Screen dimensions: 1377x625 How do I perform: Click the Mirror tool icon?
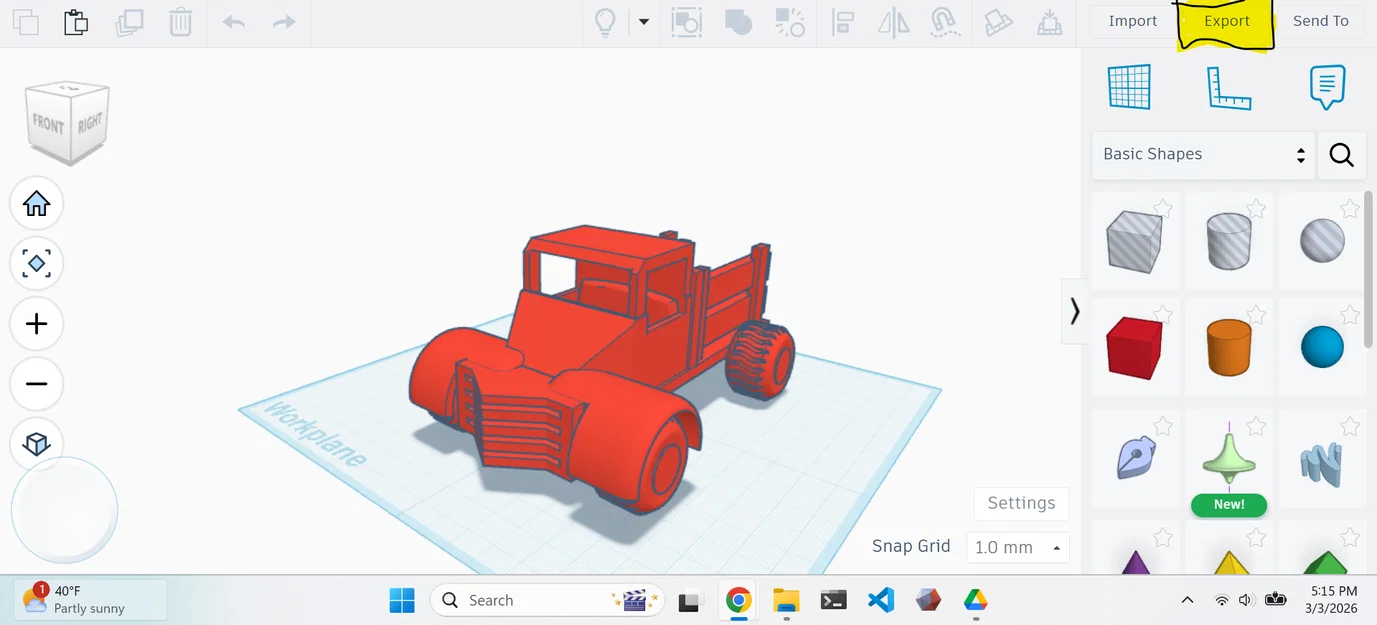[x=893, y=22]
